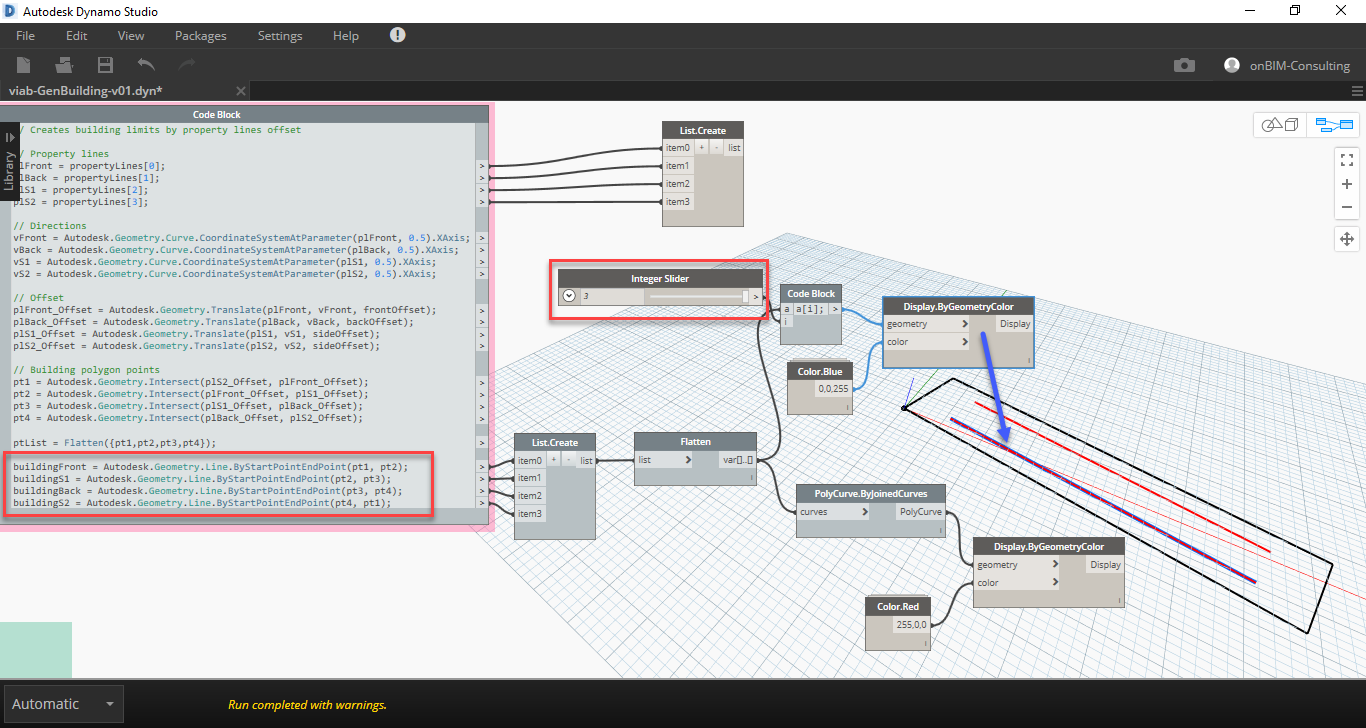
Task: Add an item with the plus button on List.Create
Action: 703,147
